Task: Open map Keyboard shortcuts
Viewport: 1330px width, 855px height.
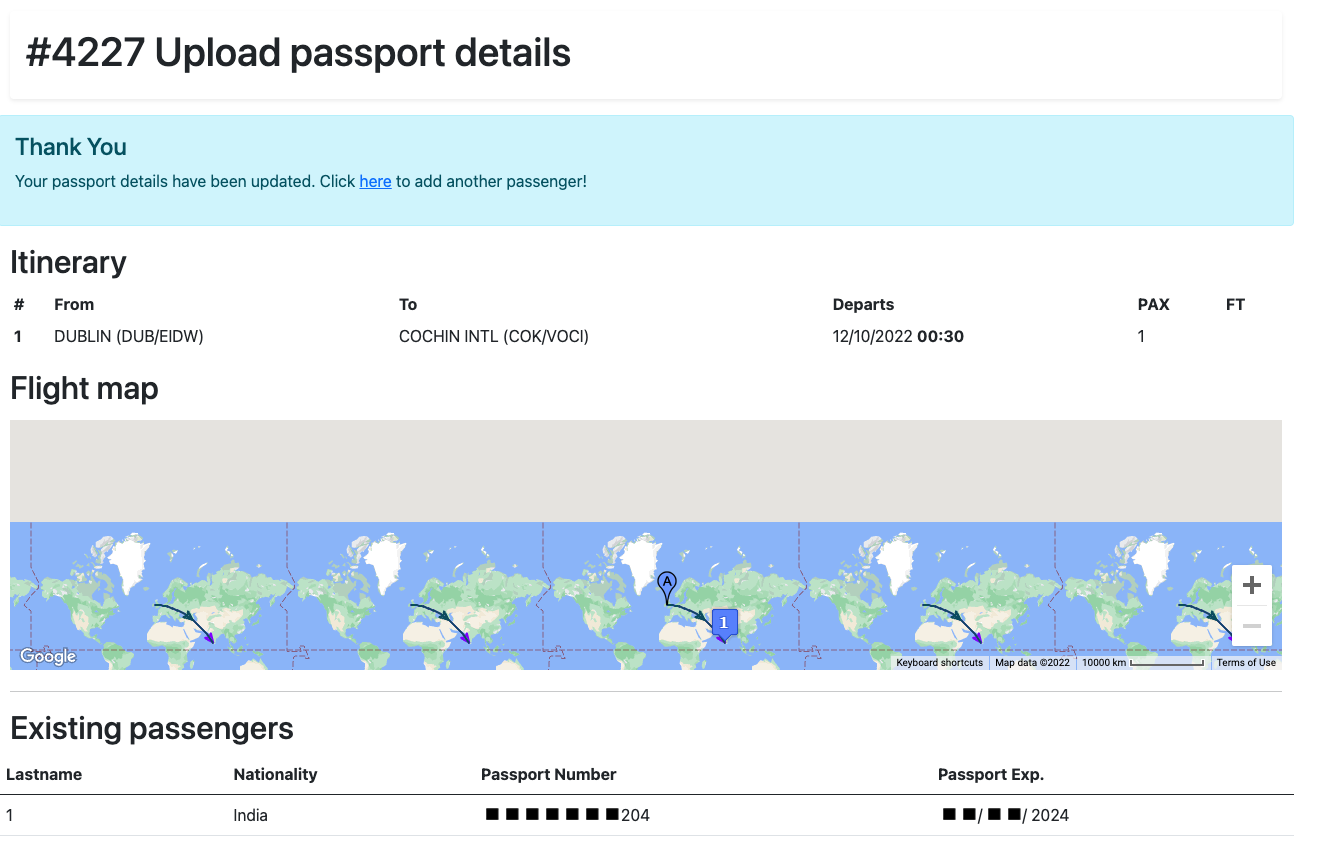Action: [x=939, y=663]
